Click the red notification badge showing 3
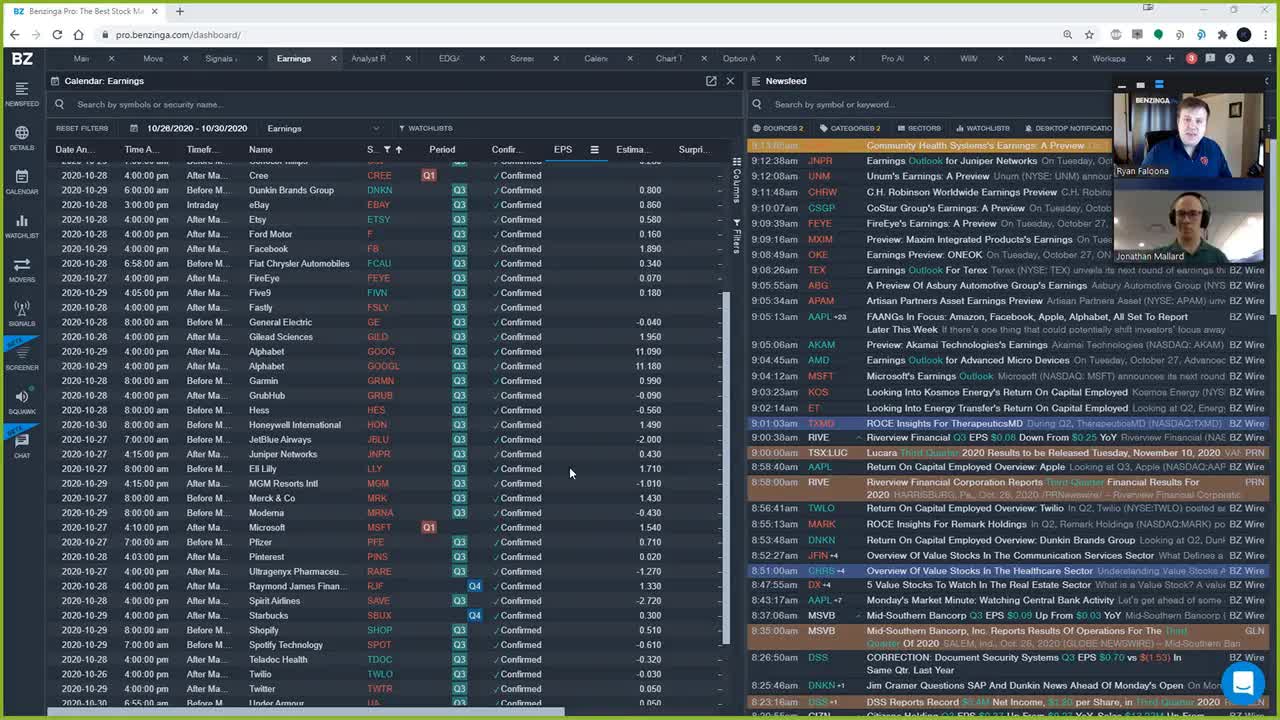1280x720 pixels. click(1191, 59)
